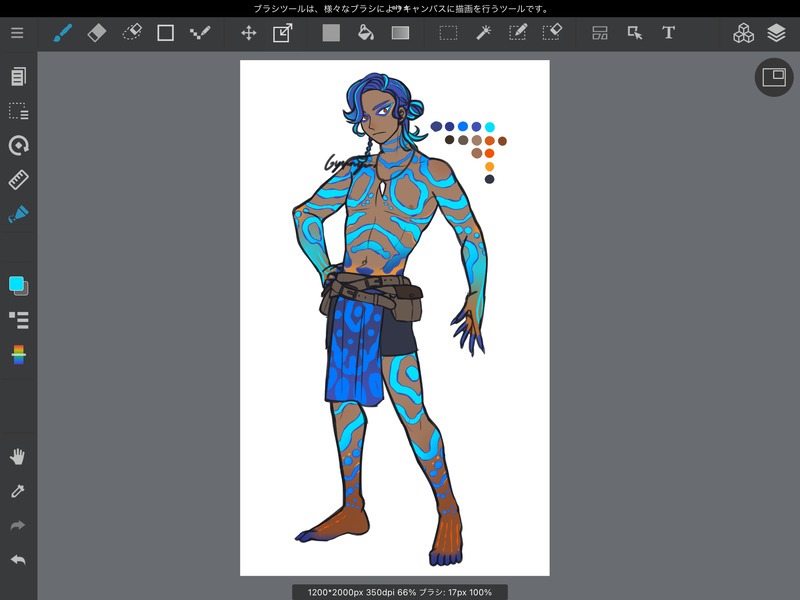Toggle the navigator preview window button
This screenshot has height=600, width=800.
pyautogui.click(x=774, y=77)
